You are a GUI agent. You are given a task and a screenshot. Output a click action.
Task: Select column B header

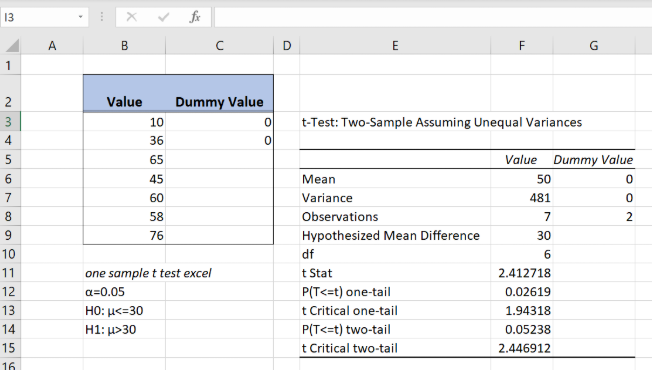pos(124,46)
